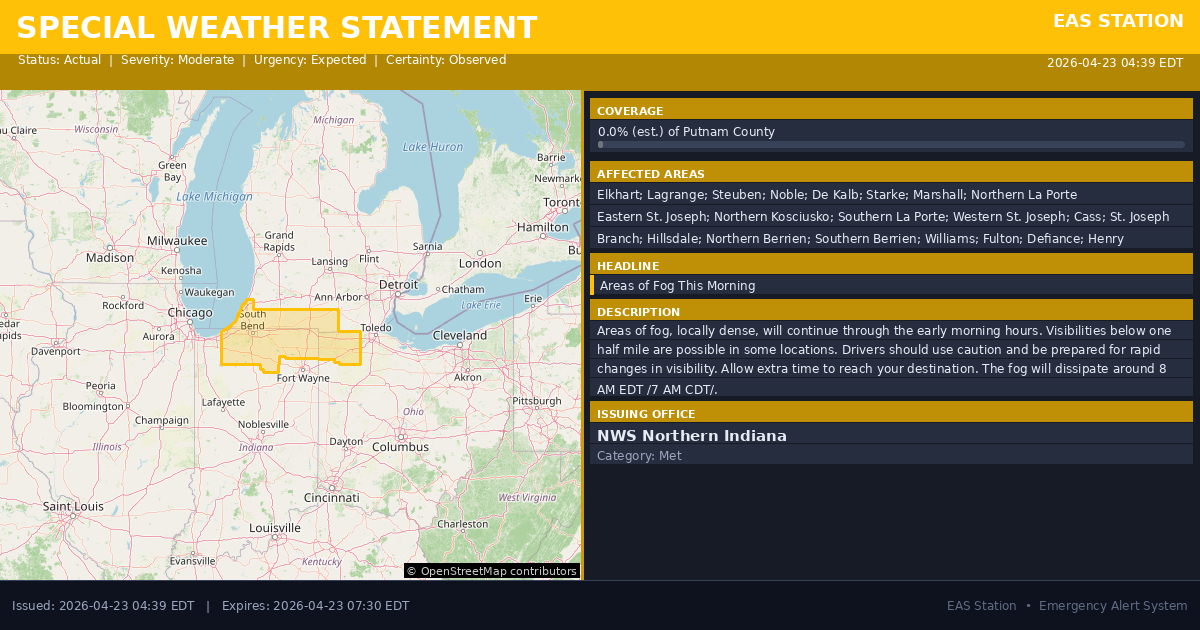The height and width of the screenshot is (630, 1200).
Task: Click the NWS Northern Indiana office name
Action: tap(691, 436)
